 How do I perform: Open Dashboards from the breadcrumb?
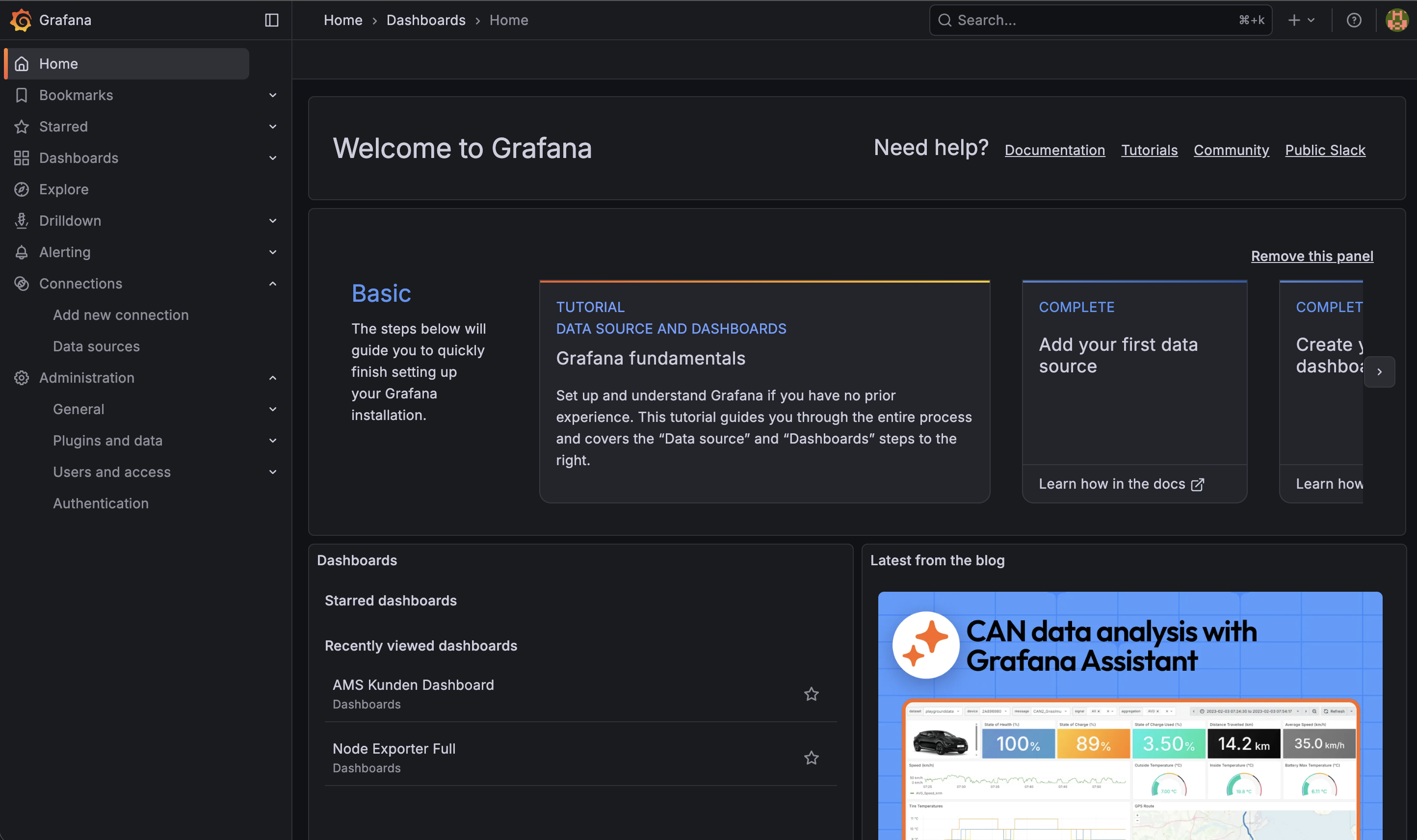pyautogui.click(x=425, y=20)
